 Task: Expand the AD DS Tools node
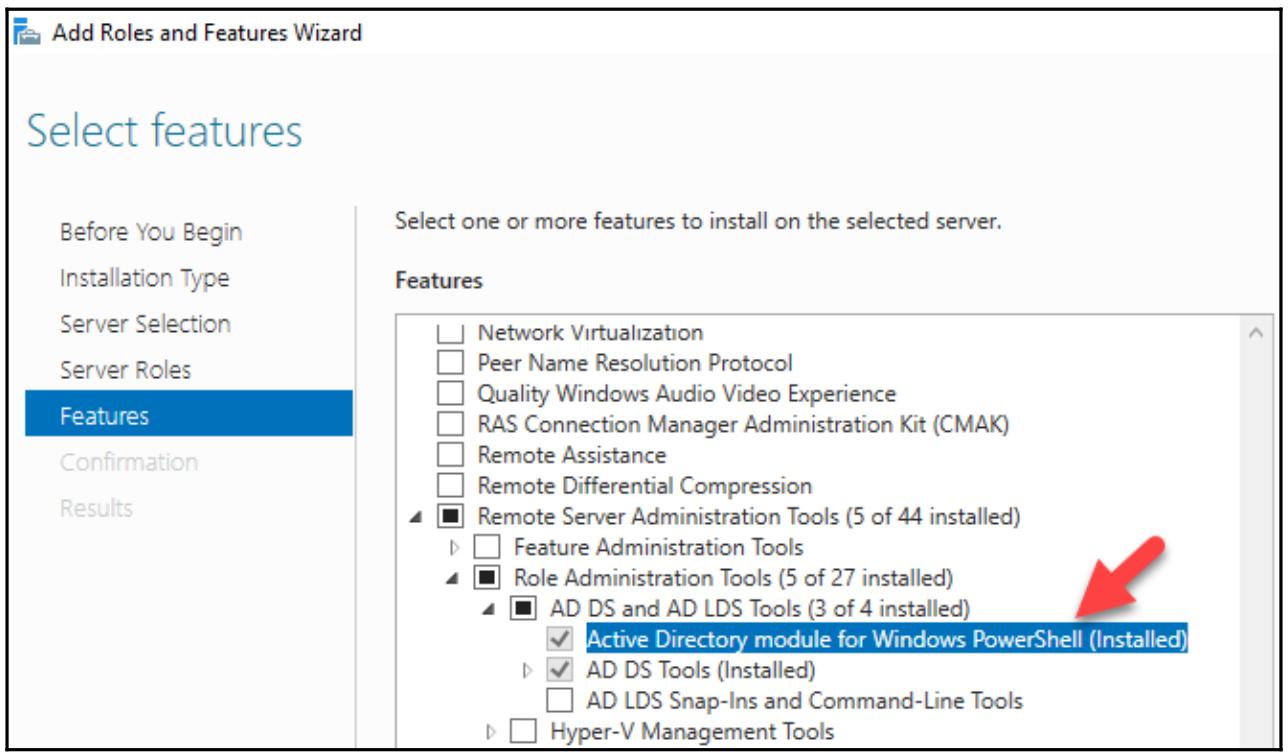527,670
